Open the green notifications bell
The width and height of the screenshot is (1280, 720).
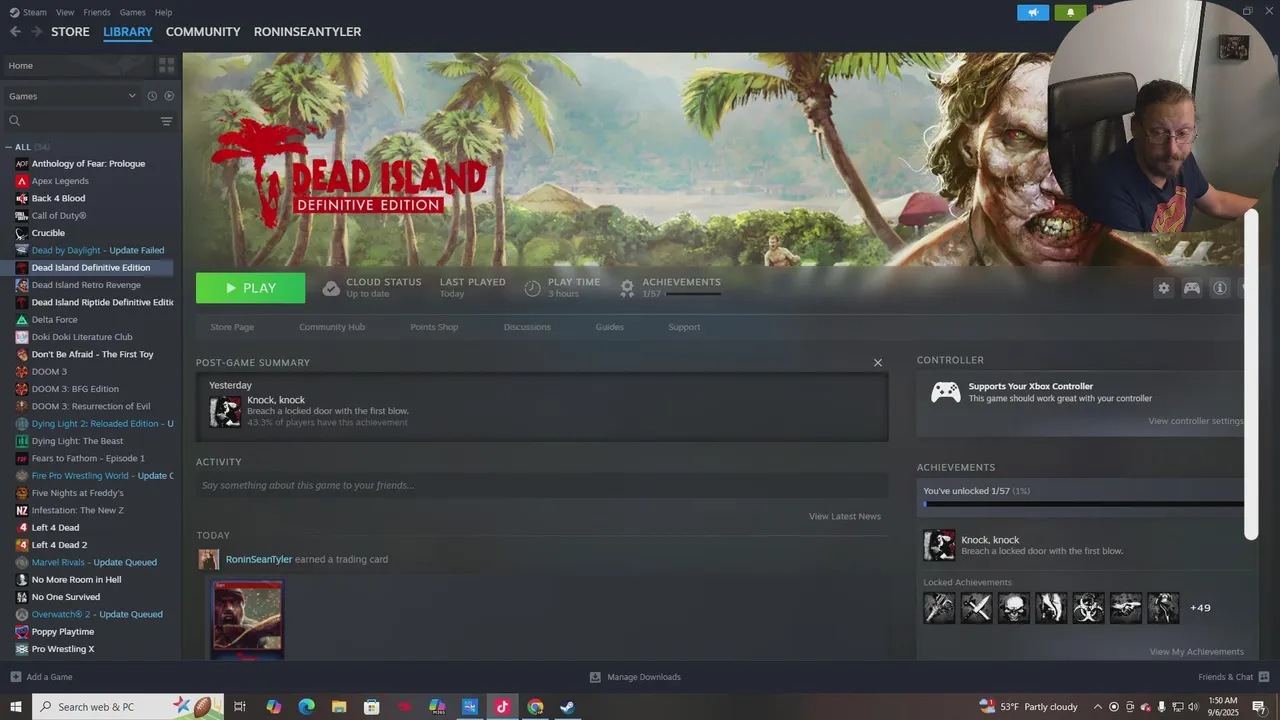tap(1070, 13)
